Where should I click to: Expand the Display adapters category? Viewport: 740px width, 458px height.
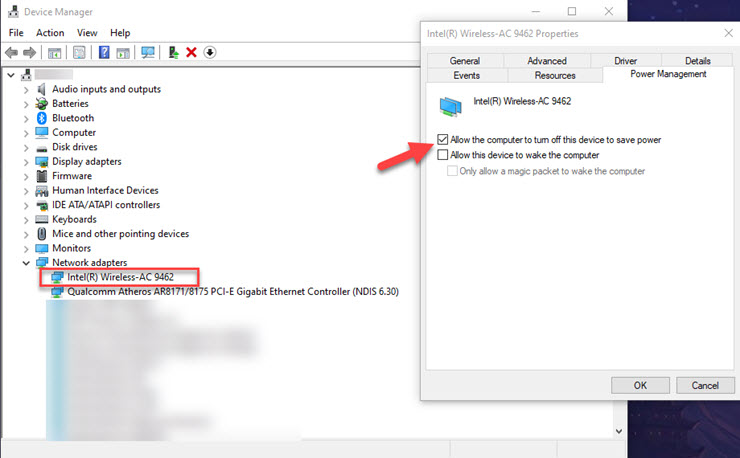click(x=25, y=162)
